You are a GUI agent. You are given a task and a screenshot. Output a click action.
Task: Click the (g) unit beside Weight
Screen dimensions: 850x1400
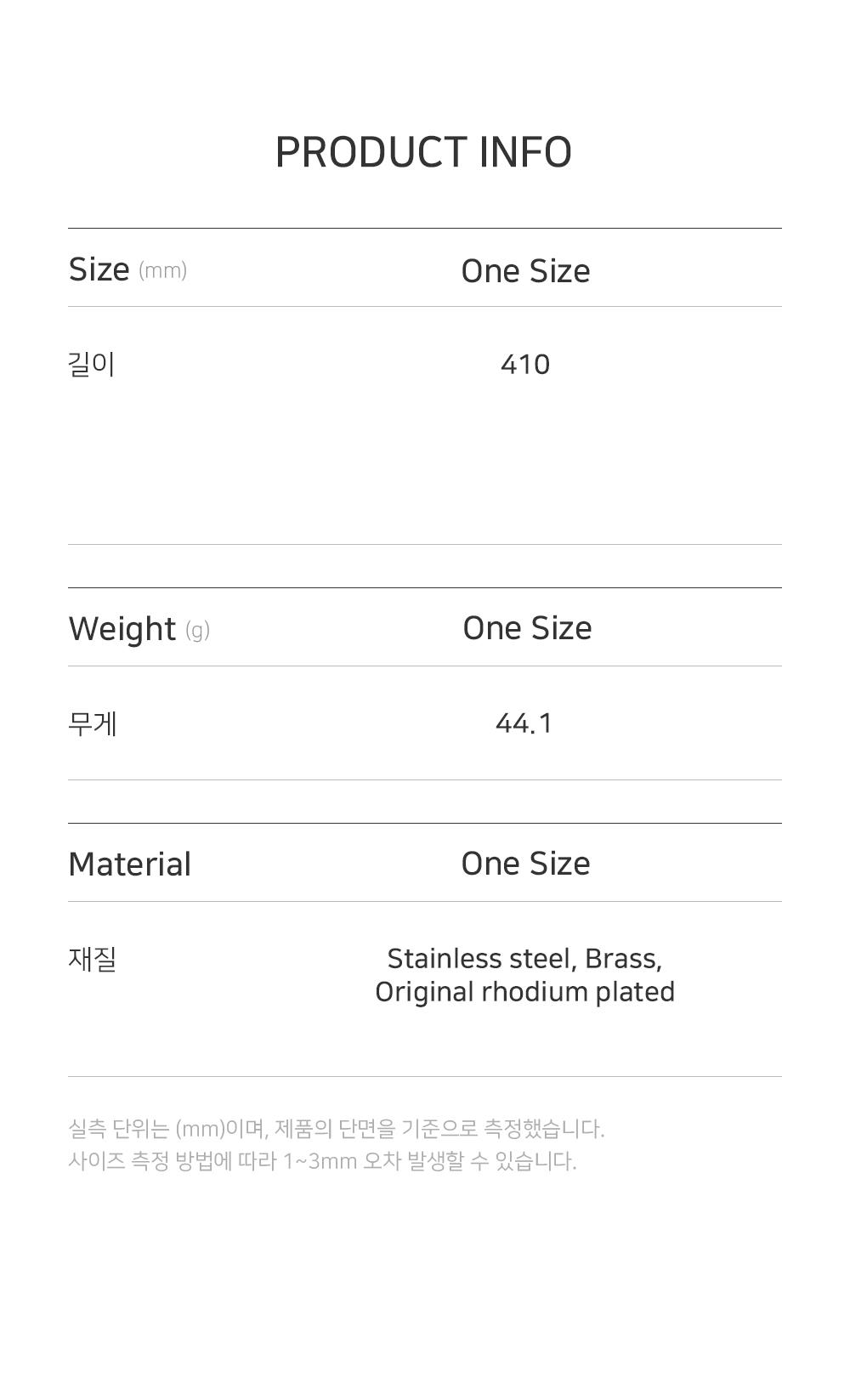(x=197, y=631)
